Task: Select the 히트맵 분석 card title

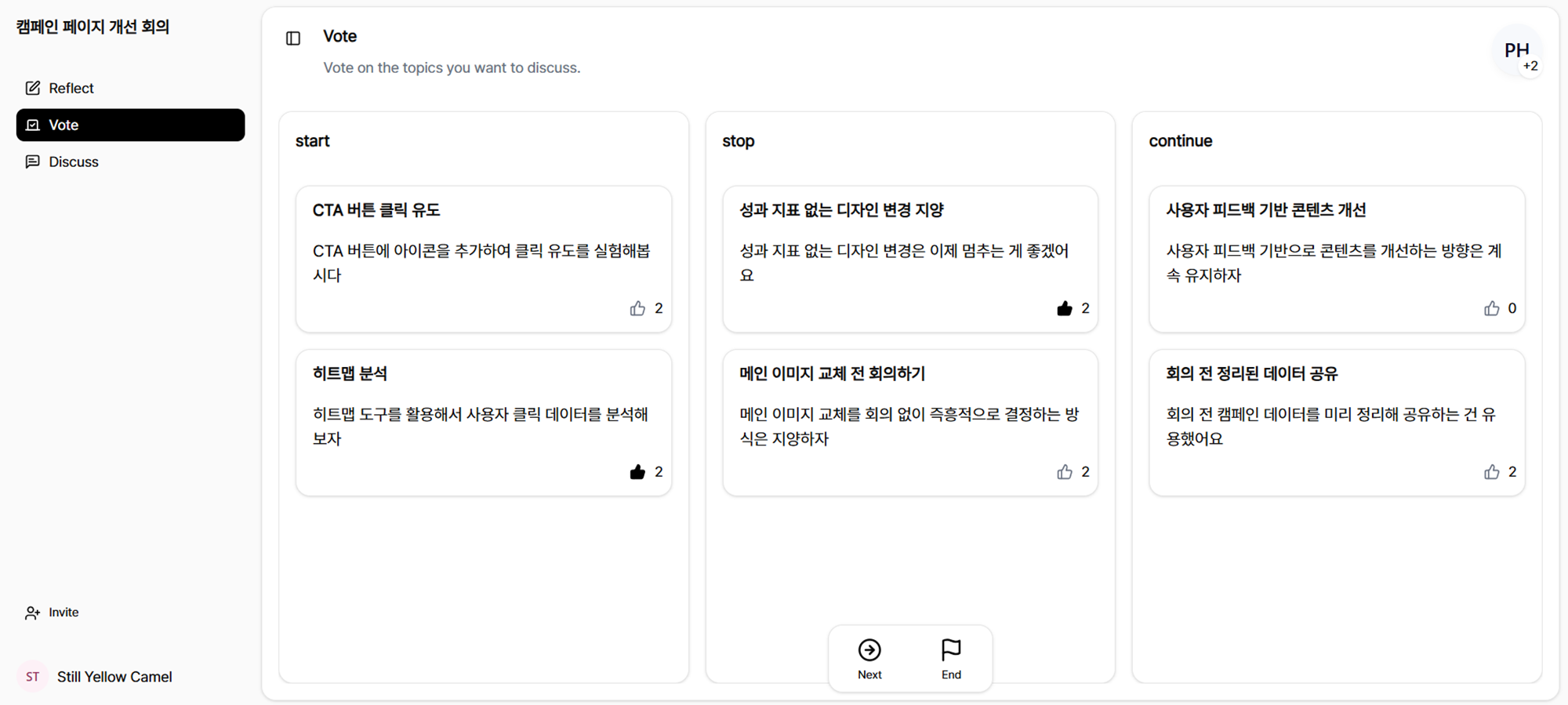Action: tap(350, 373)
